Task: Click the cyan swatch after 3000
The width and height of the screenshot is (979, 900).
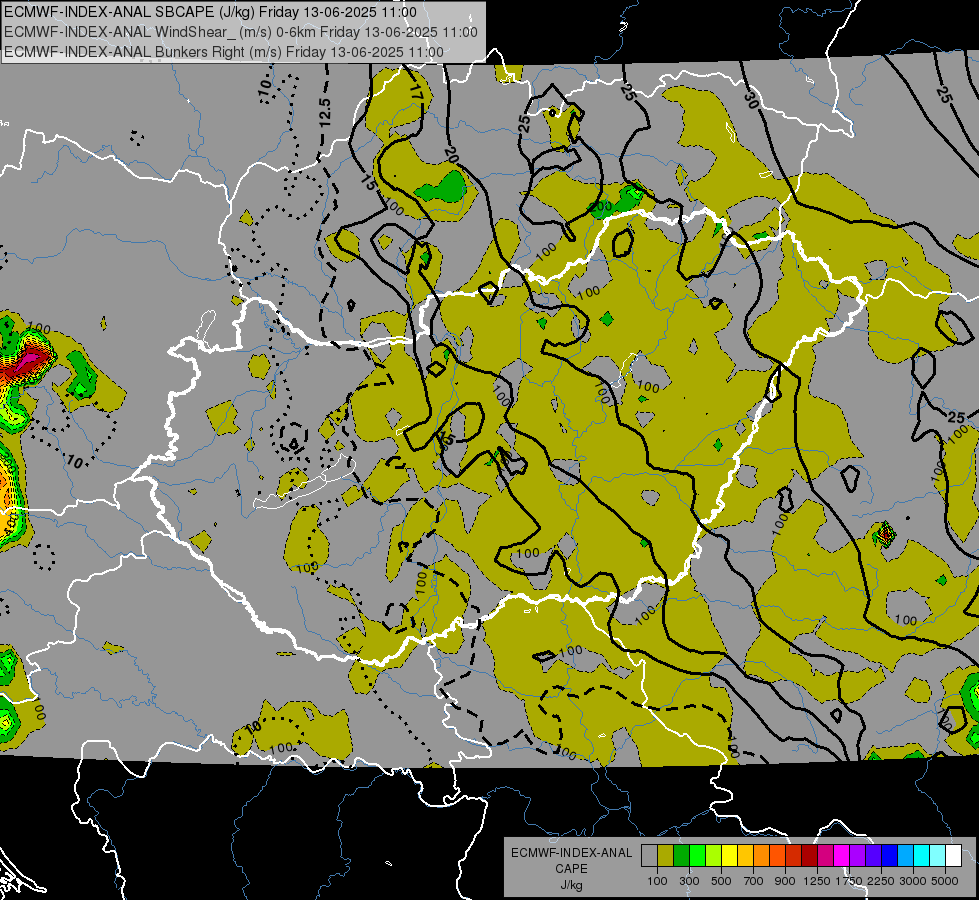Action: [x=922, y=856]
